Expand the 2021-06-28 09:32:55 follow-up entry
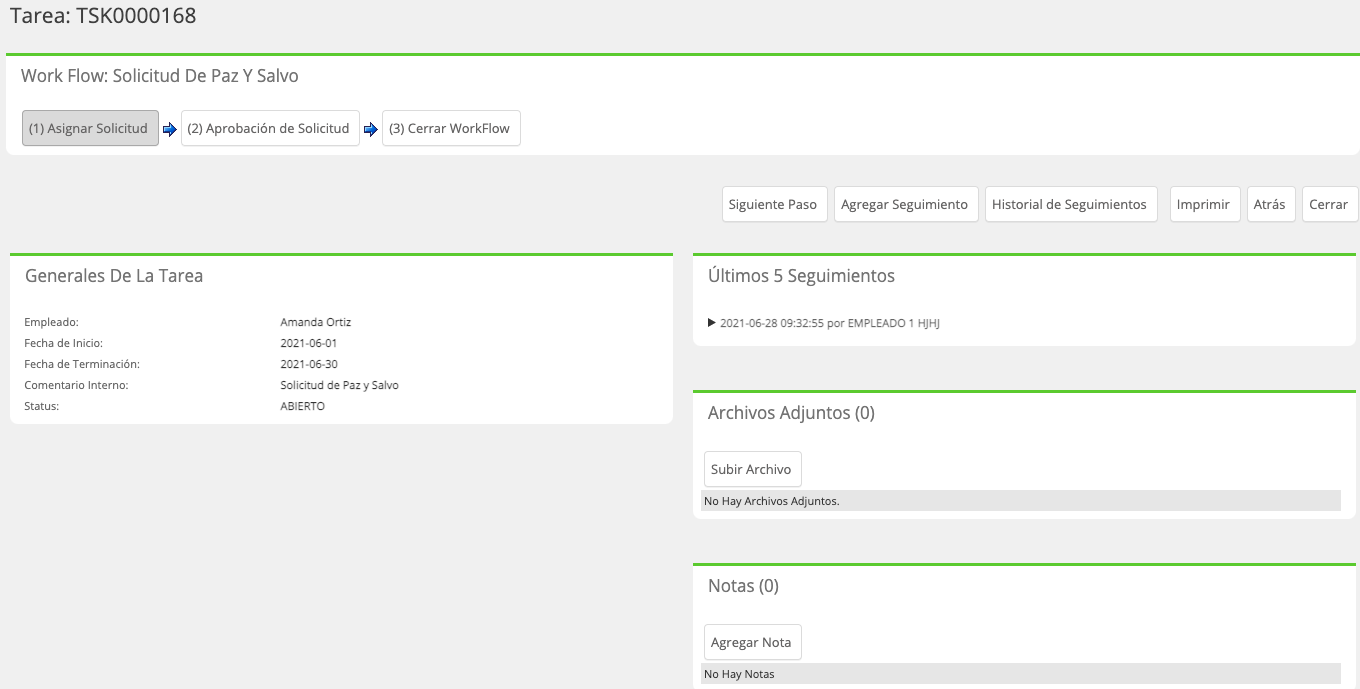This screenshot has width=1360, height=689. [824, 323]
